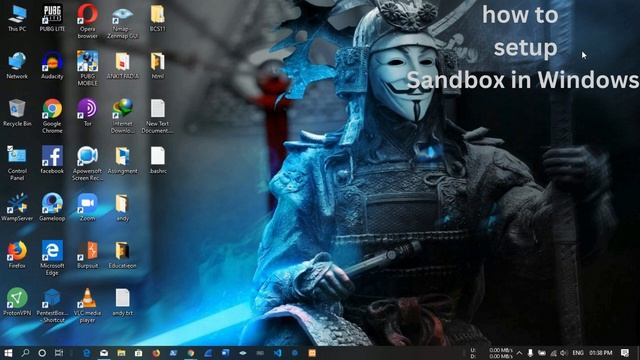Image resolution: width=640 pixels, height=360 pixels.
Task: Open Cortana from the taskbar
Action: click(42, 353)
